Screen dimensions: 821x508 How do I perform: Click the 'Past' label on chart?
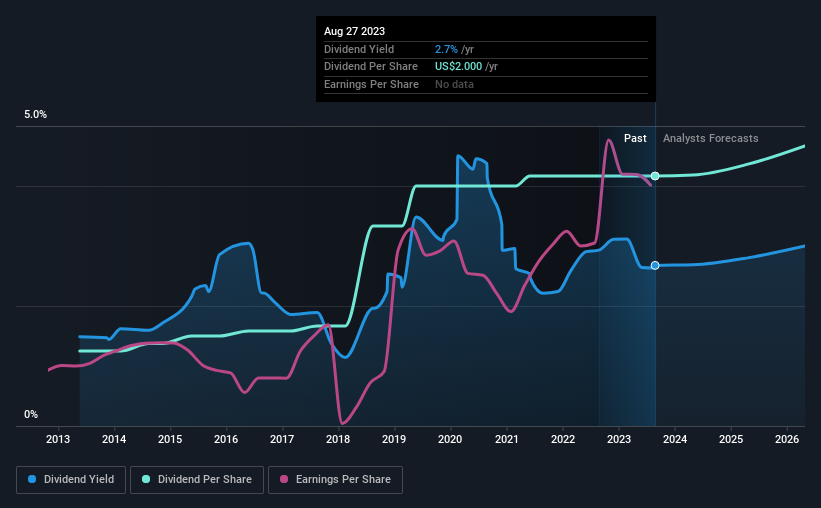coord(635,138)
